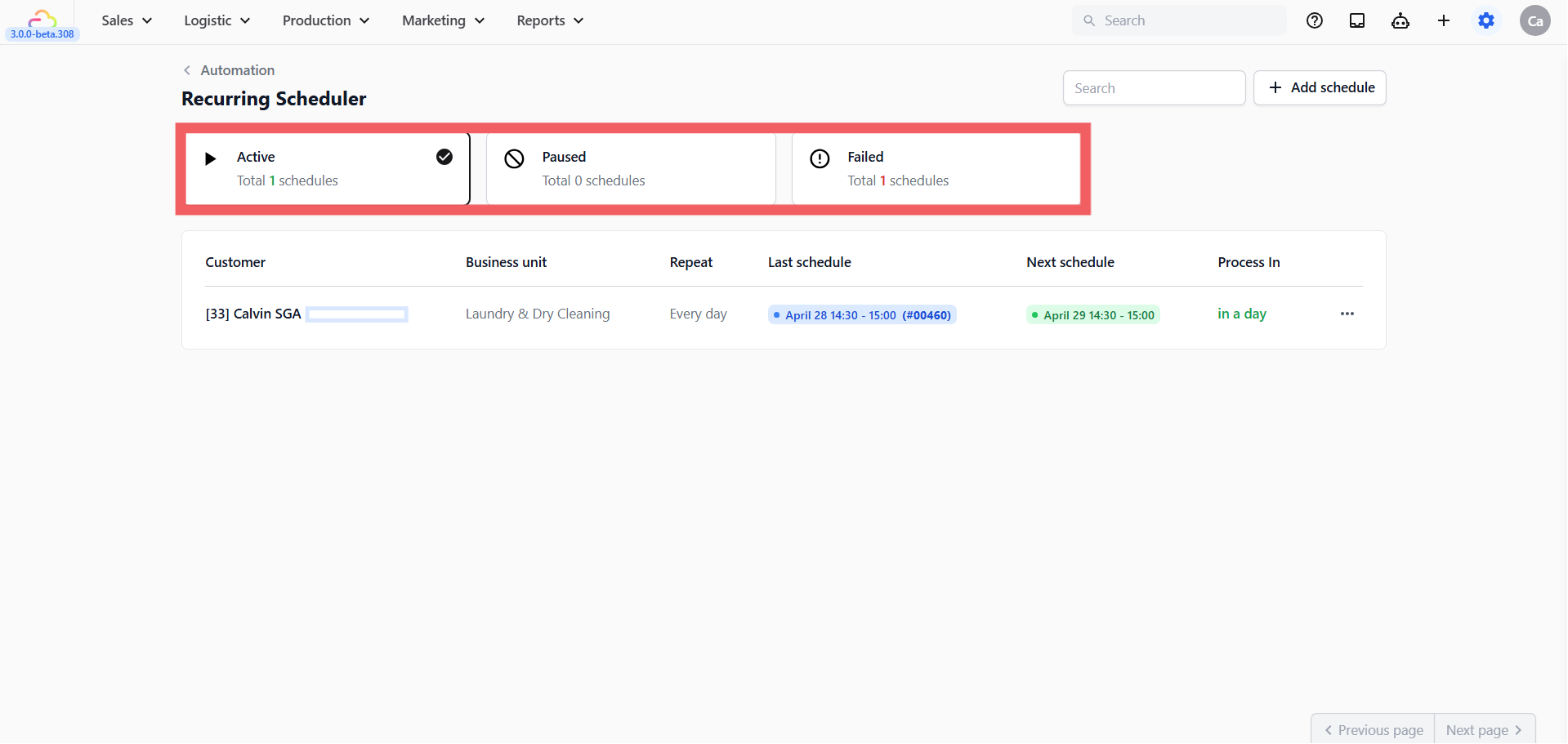Click the April 28 last schedule badge
1568x744 pixels.
(862, 315)
